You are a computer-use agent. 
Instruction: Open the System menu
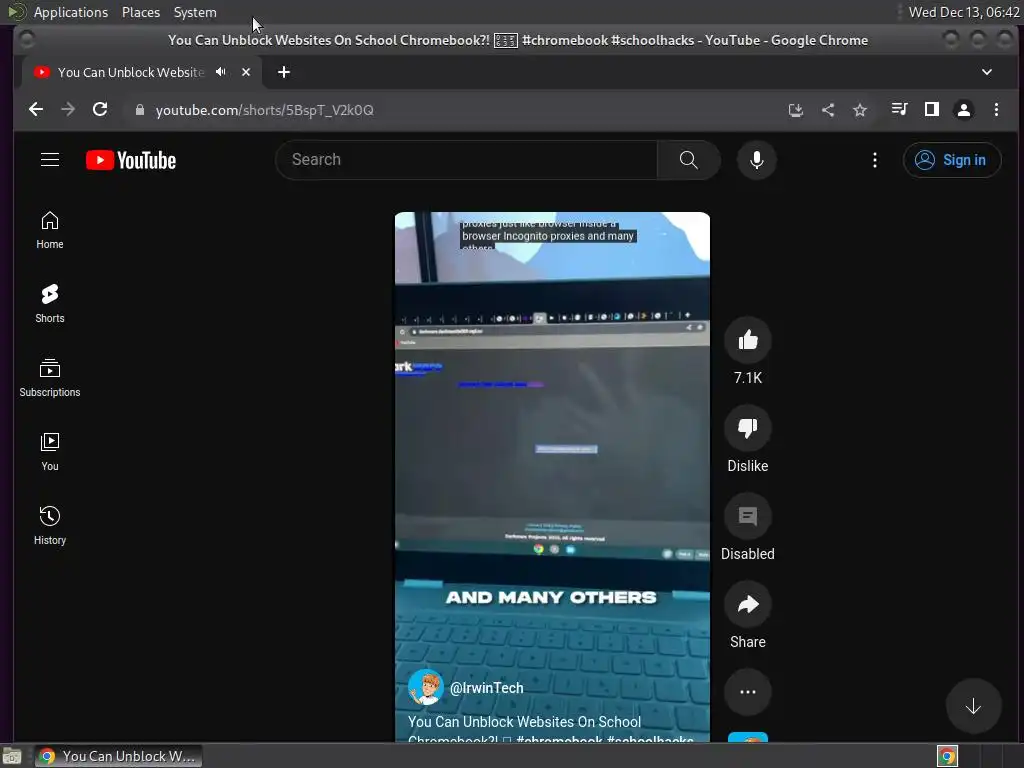tap(195, 12)
